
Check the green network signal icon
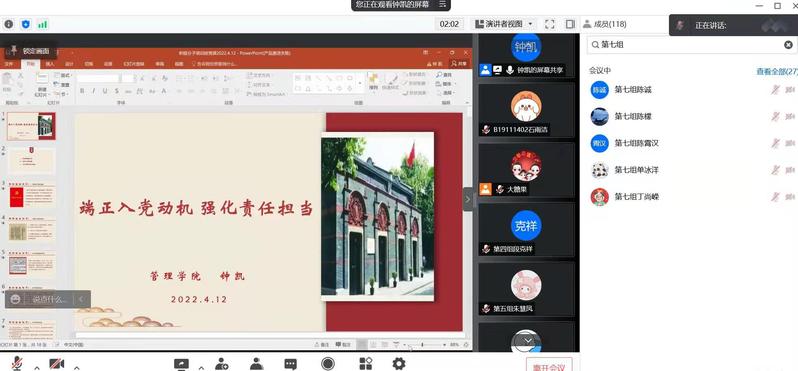[42, 24]
